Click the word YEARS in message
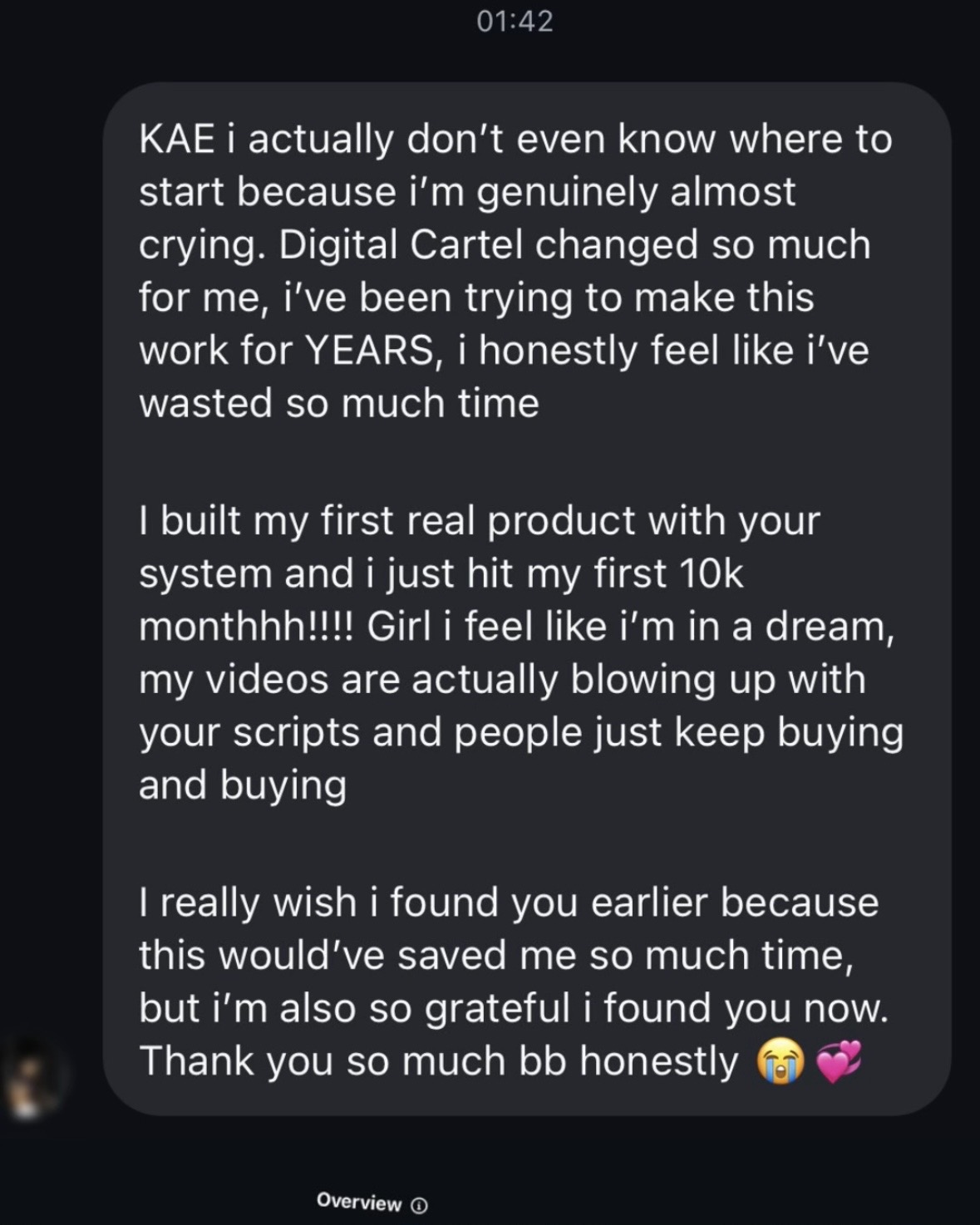The image size is (980, 1225). [370, 351]
